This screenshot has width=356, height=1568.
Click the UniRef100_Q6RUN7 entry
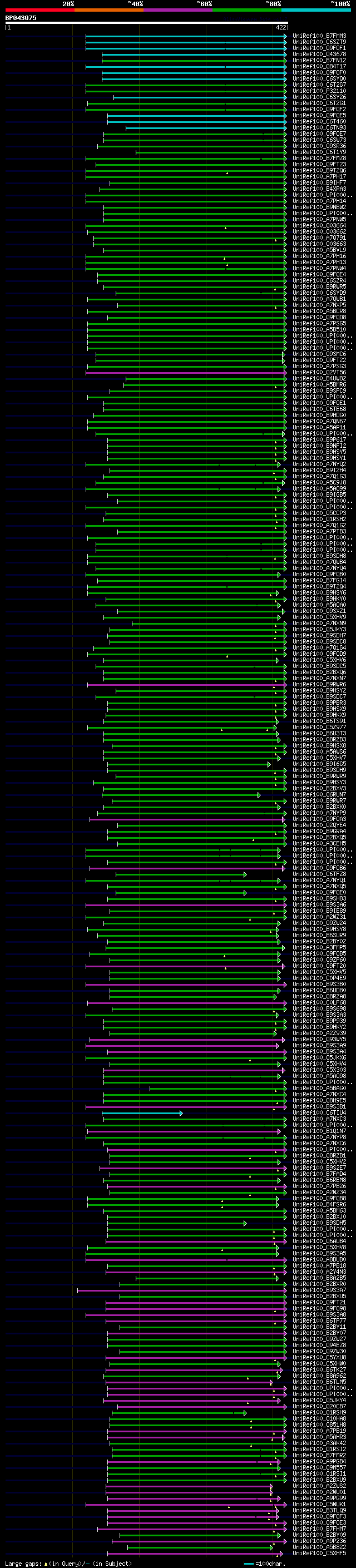(319, 794)
